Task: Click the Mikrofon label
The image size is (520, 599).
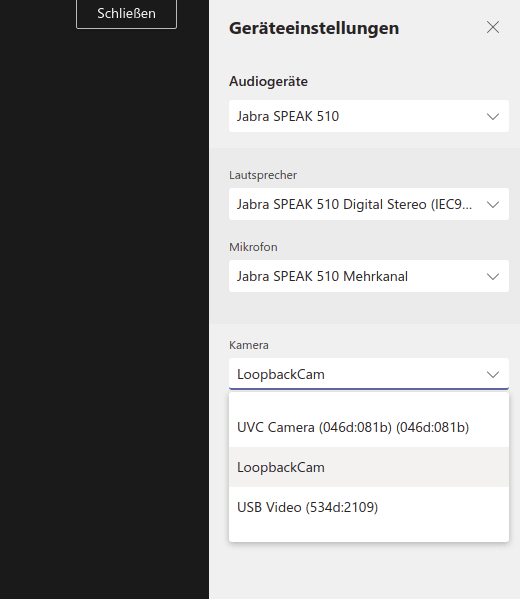Action: pyautogui.click(x=253, y=247)
